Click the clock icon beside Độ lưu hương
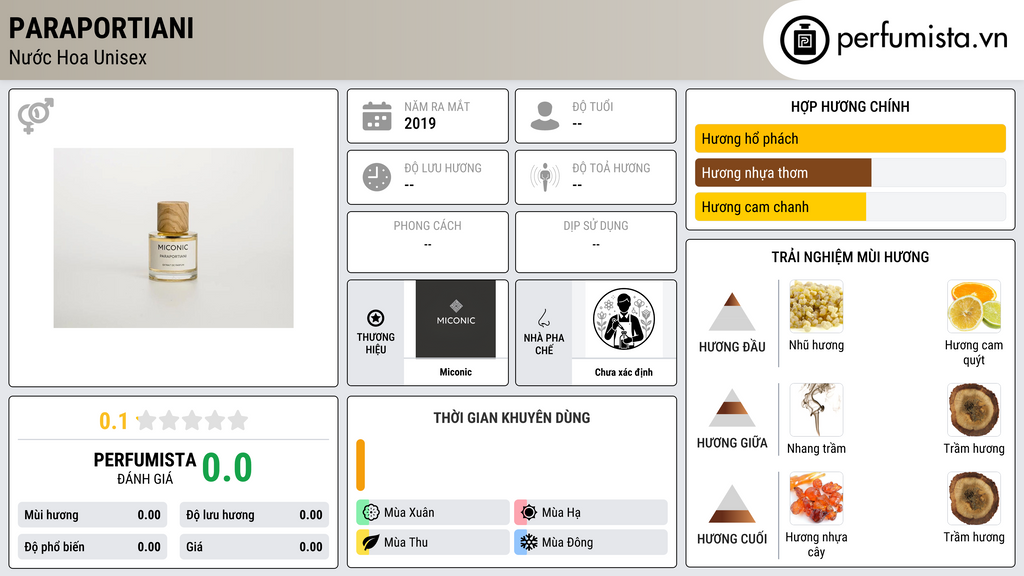 coord(377,177)
